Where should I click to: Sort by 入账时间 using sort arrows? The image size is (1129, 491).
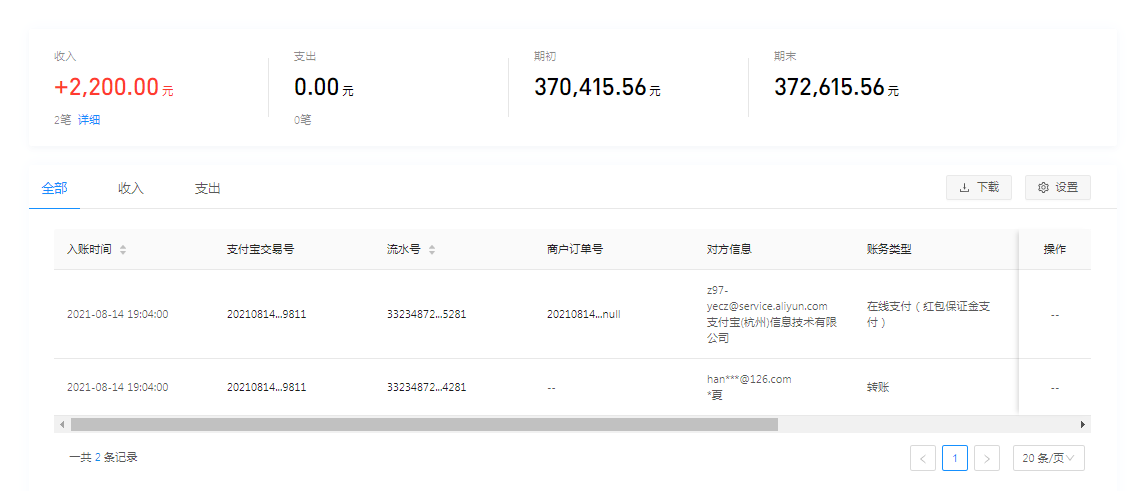[123, 250]
